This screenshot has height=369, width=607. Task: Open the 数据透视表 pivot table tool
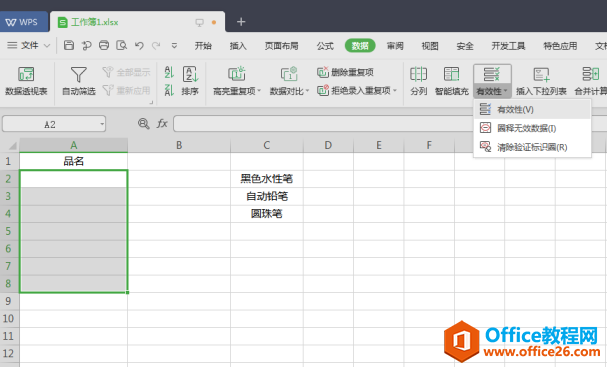(x=26, y=81)
